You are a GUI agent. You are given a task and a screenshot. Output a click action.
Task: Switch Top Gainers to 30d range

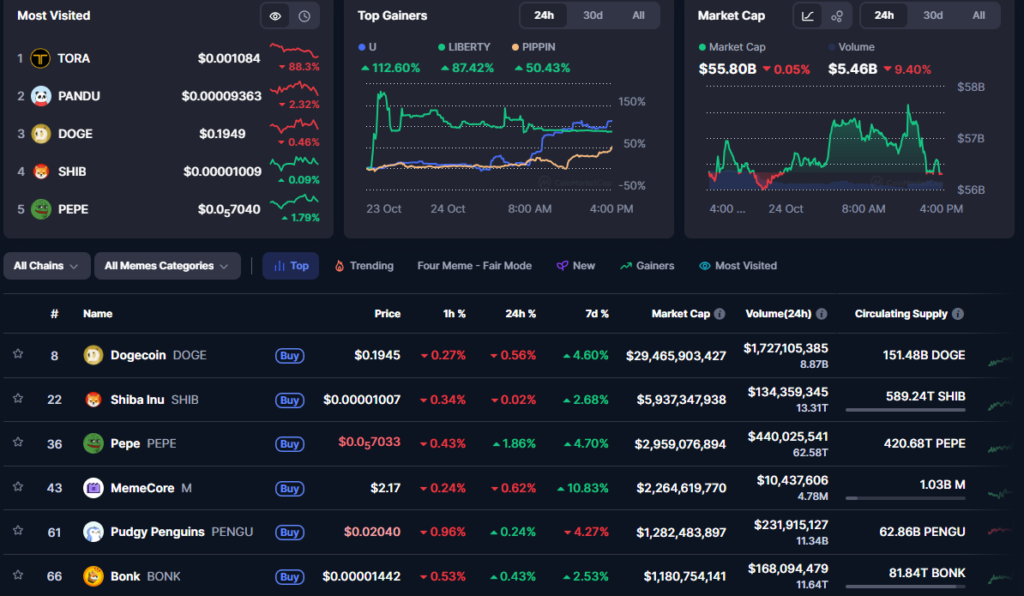click(593, 16)
